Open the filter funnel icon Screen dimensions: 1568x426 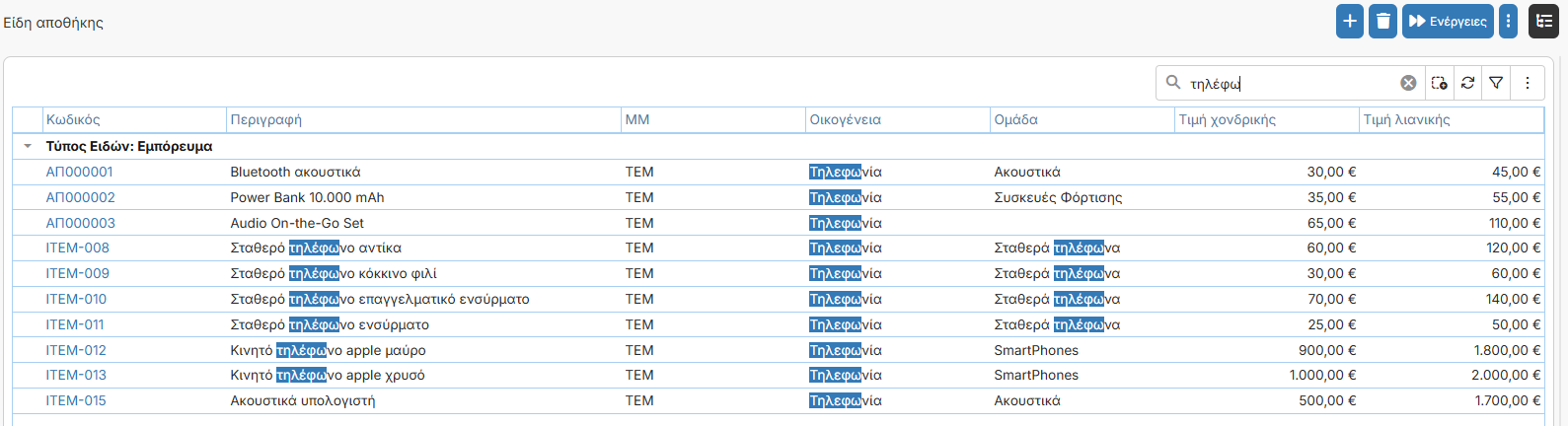1496,83
